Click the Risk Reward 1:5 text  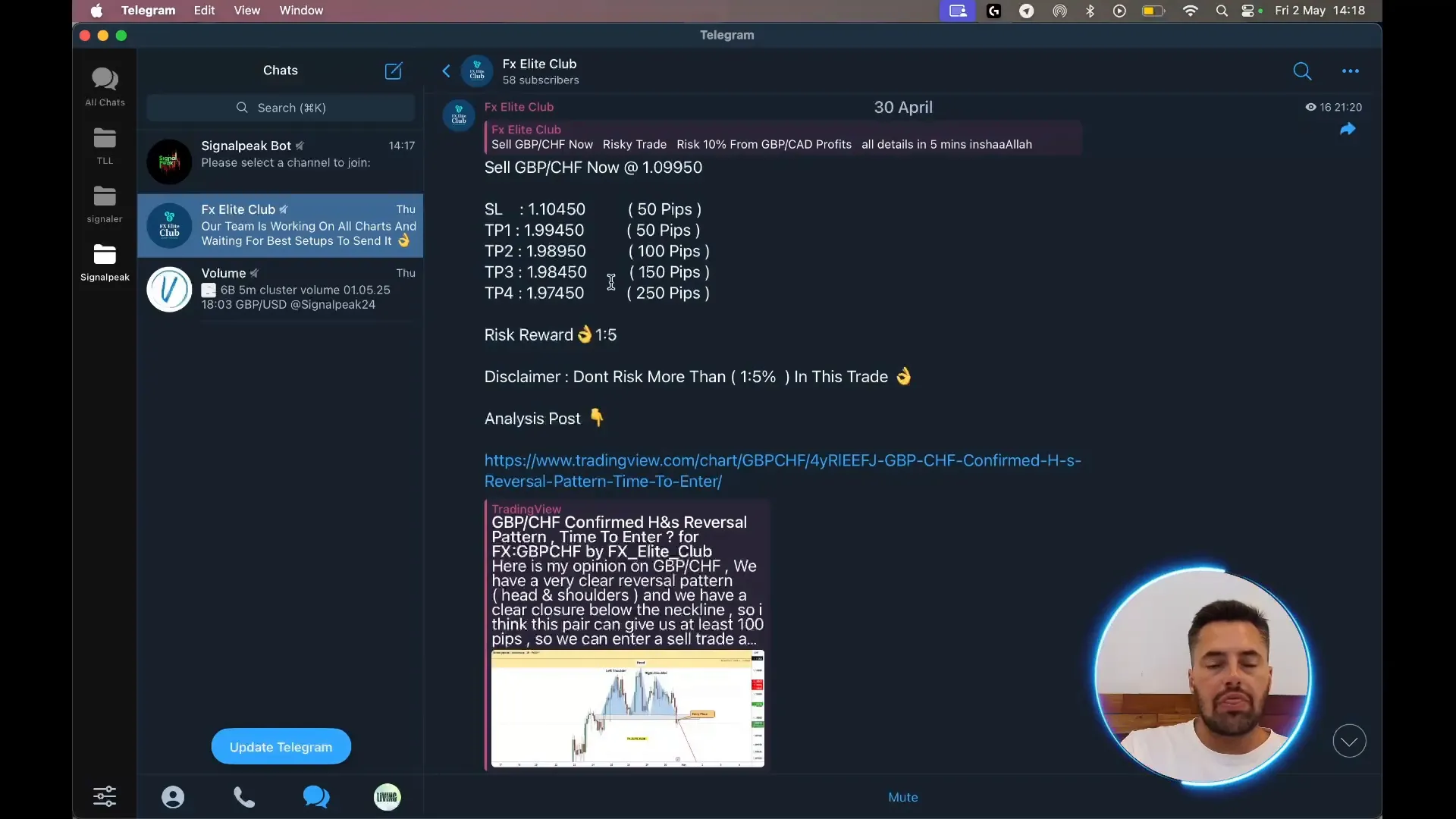tap(551, 334)
